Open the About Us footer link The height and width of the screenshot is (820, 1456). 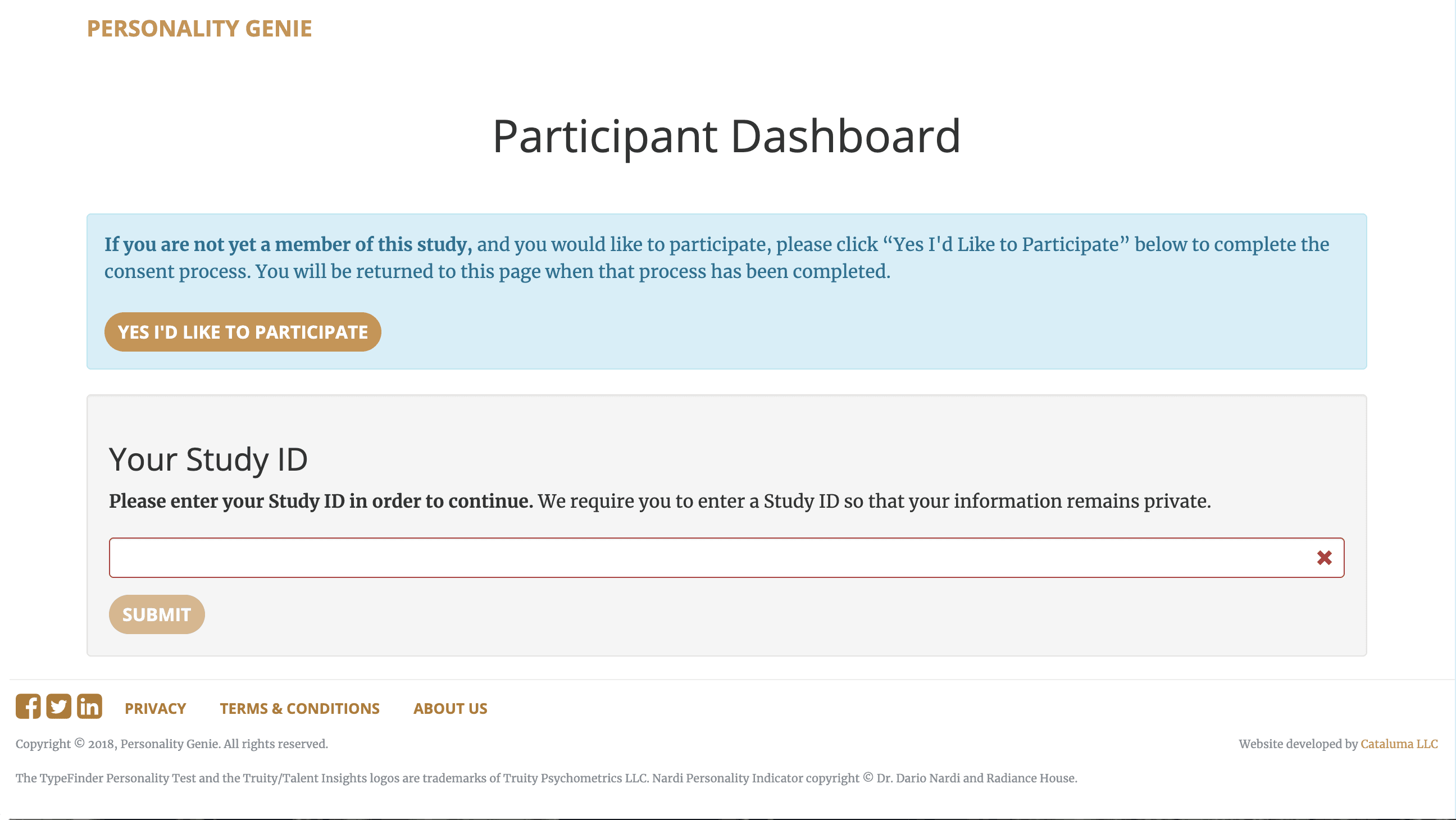450,709
